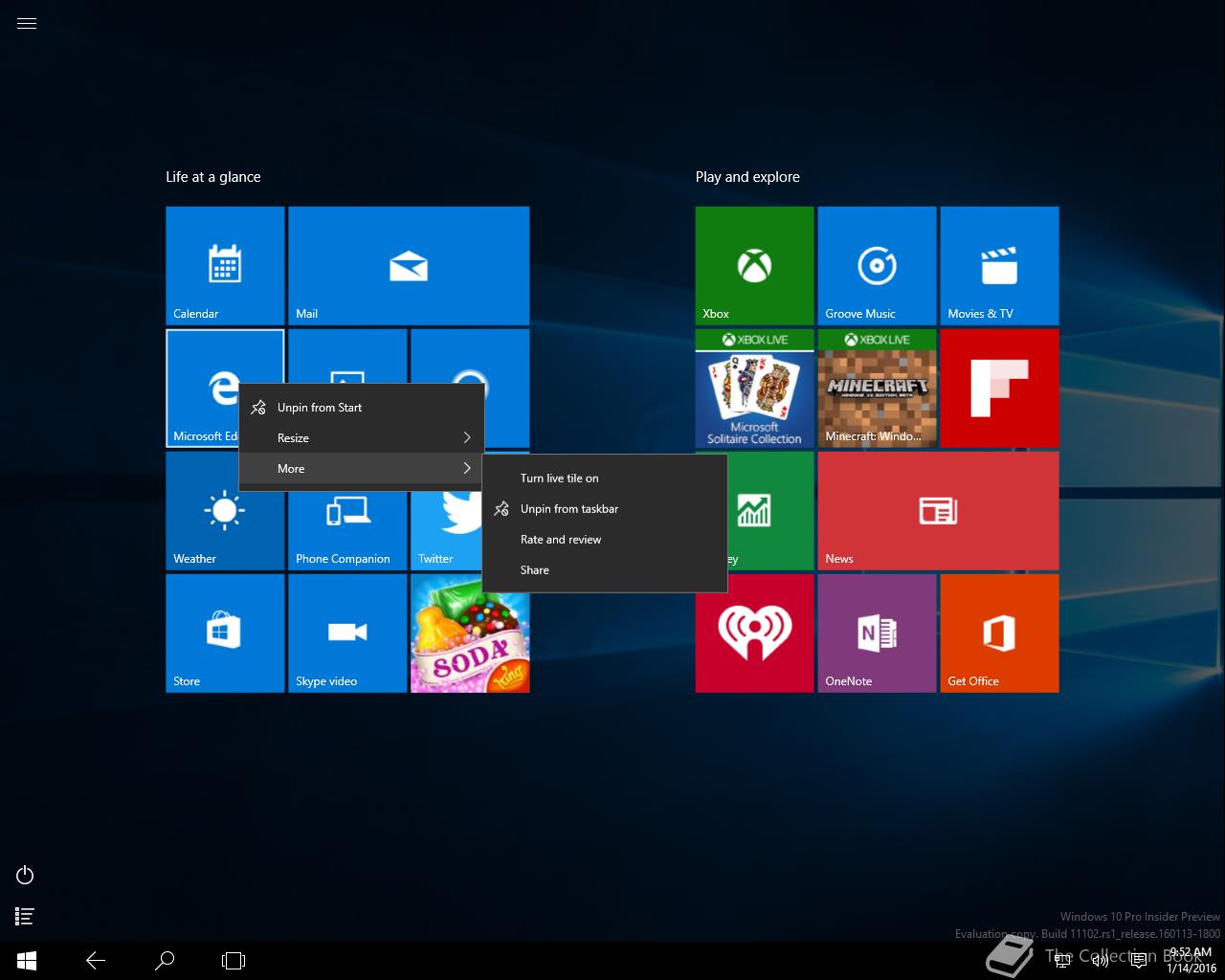Open the green Money tile
Image resolution: width=1225 pixels, height=980 pixels.
(770, 511)
